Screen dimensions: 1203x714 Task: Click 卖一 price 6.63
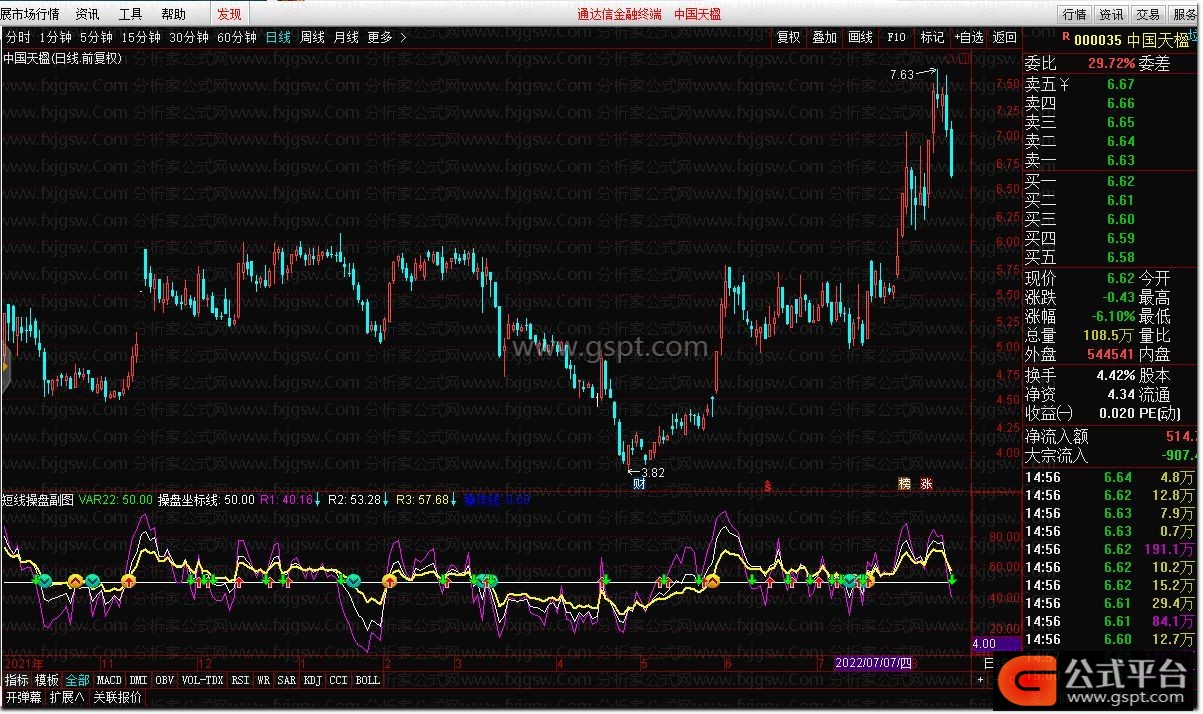coord(1120,160)
